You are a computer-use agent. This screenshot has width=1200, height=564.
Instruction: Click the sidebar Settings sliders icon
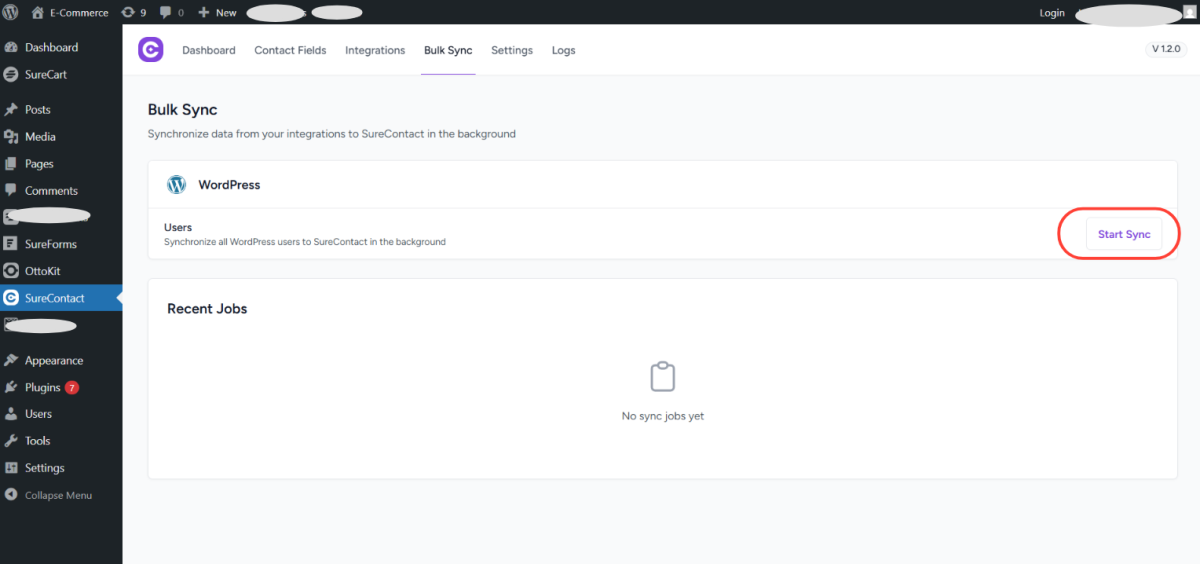[11, 467]
